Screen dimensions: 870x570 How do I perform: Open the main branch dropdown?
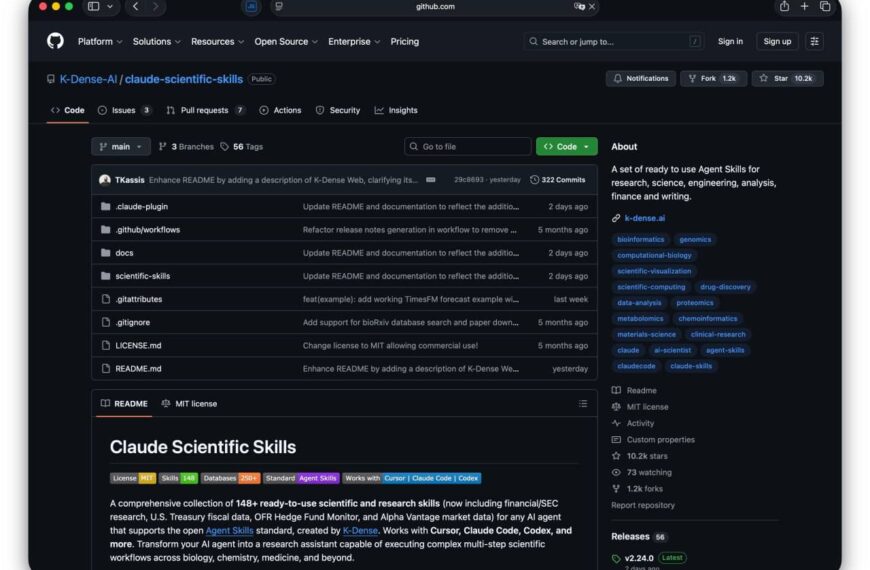point(120,147)
